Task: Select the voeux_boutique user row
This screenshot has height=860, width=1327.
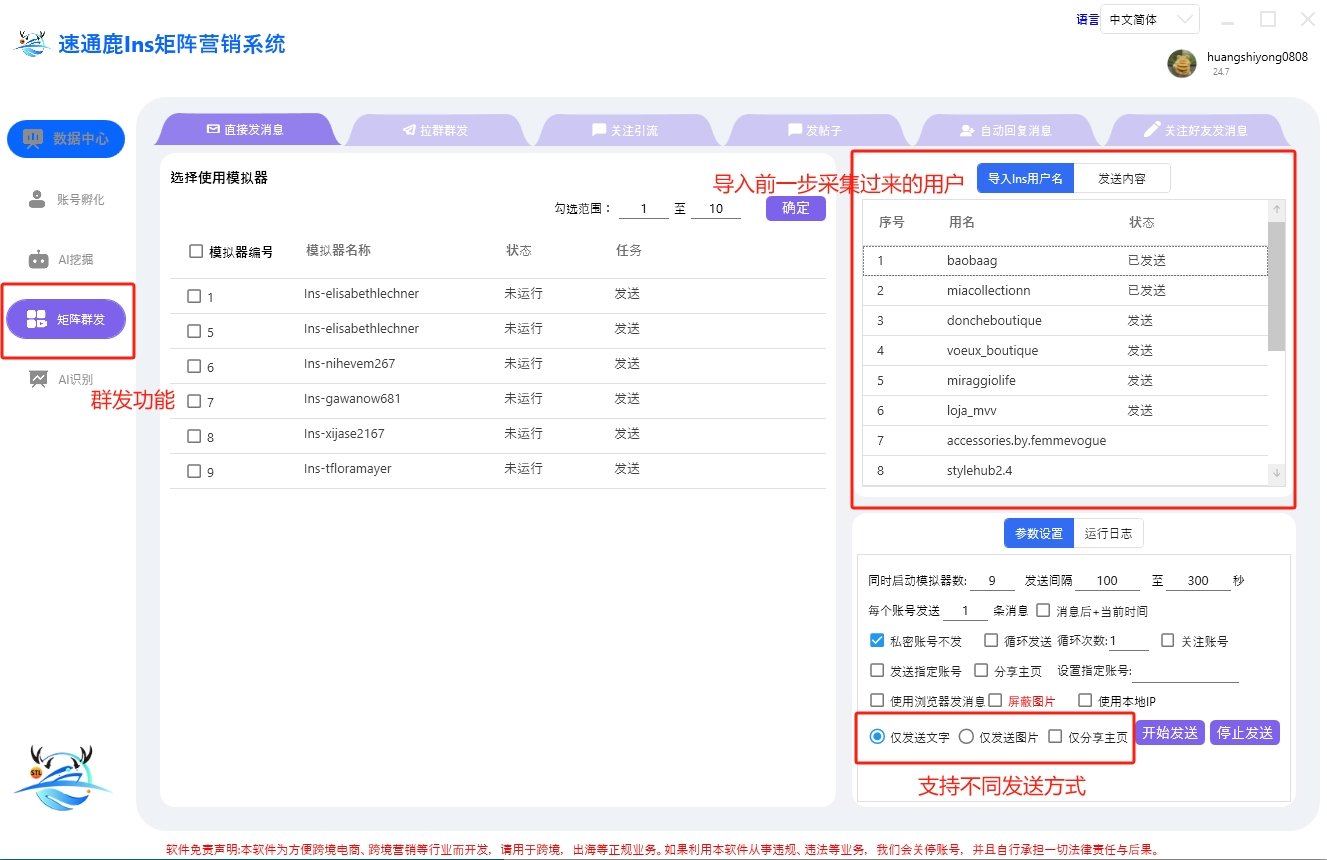Action: 1065,350
